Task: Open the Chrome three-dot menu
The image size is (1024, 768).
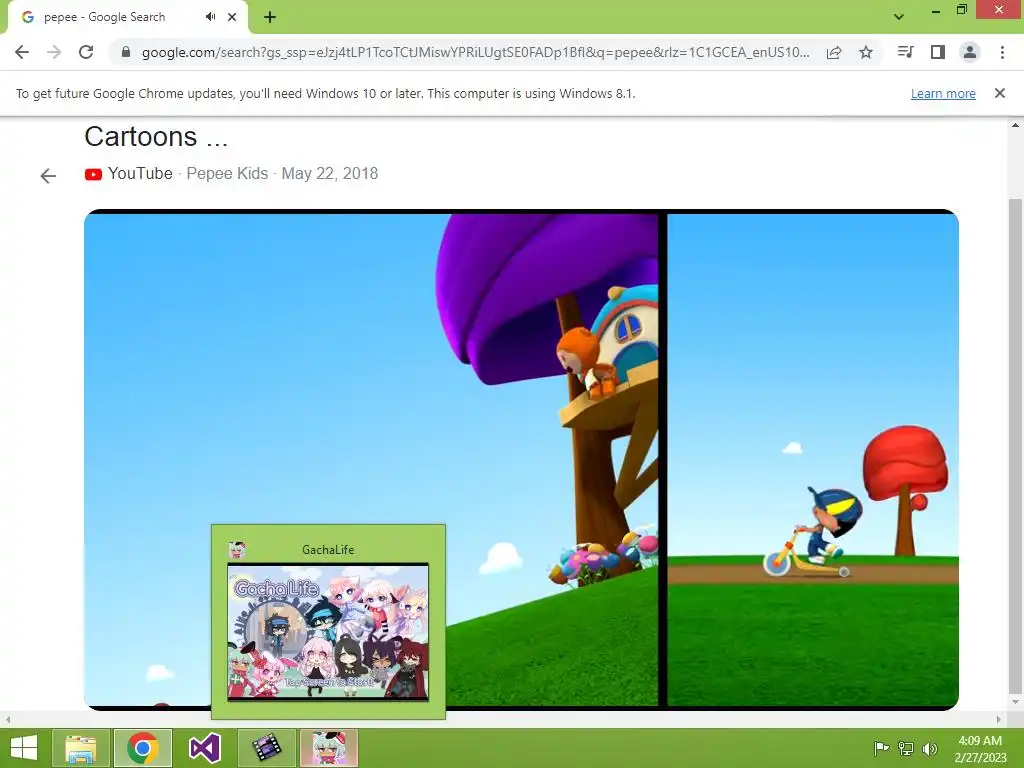Action: pyautogui.click(x=1002, y=52)
